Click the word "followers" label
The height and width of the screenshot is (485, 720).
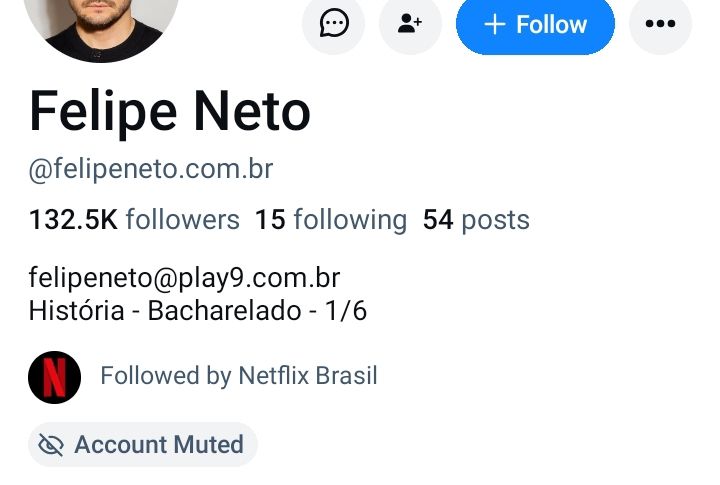point(183,220)
